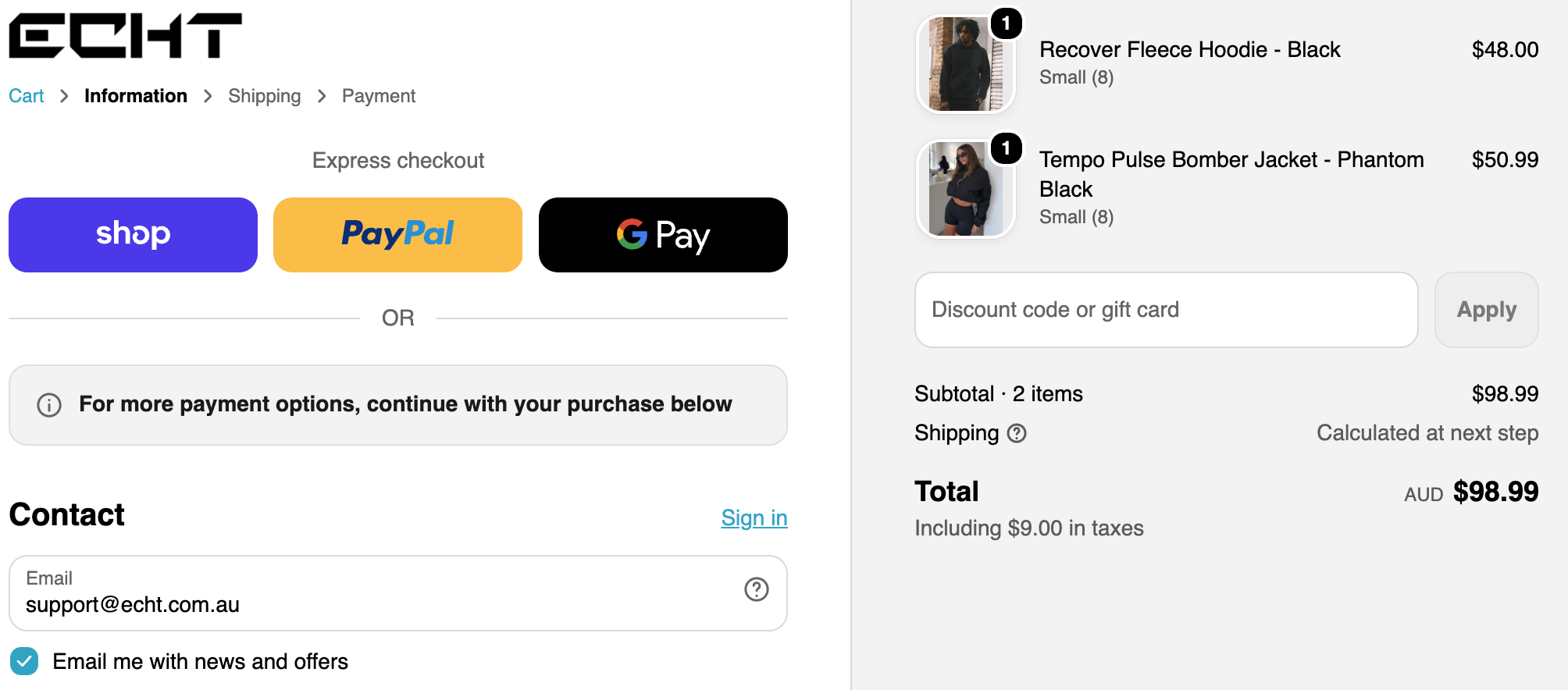This screenshot has height=690, width=1568.
Task: Open the Shipping breadcrumb step
Action: (264, 96)
